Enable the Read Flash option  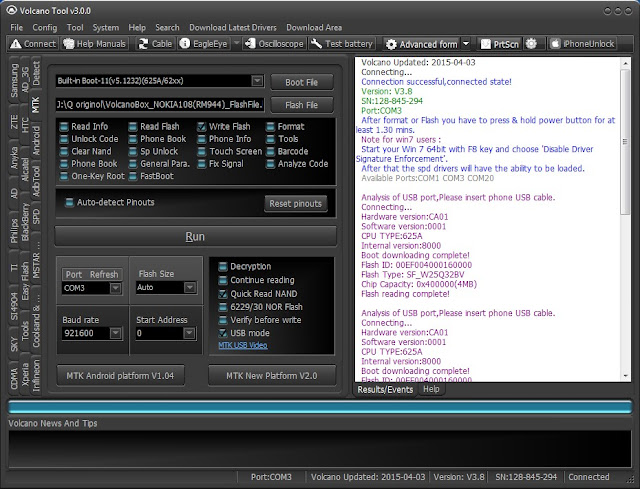[133, 127]
